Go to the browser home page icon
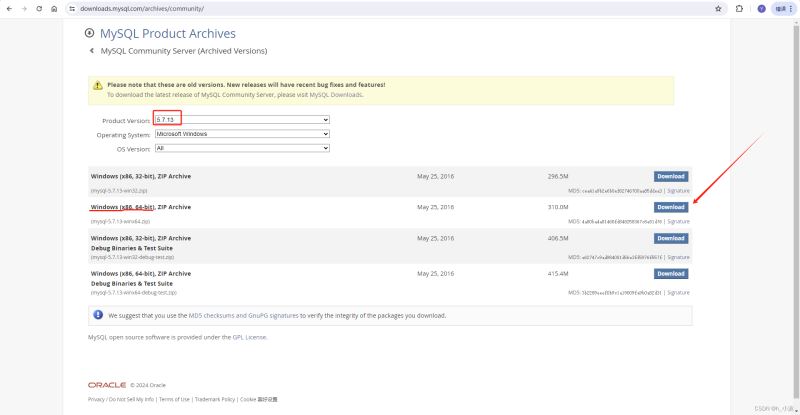 tap(54, 8)
